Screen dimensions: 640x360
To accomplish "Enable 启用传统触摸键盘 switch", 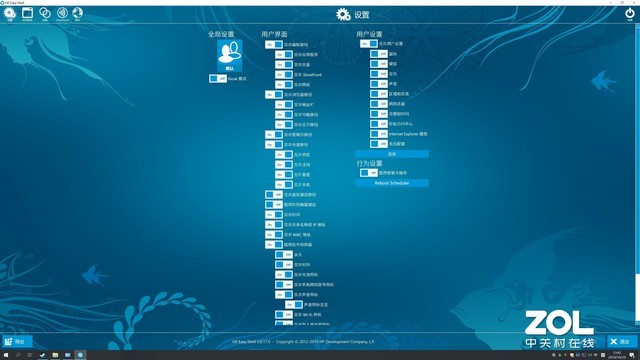I will pyautogui.click(x=274, y=204).
